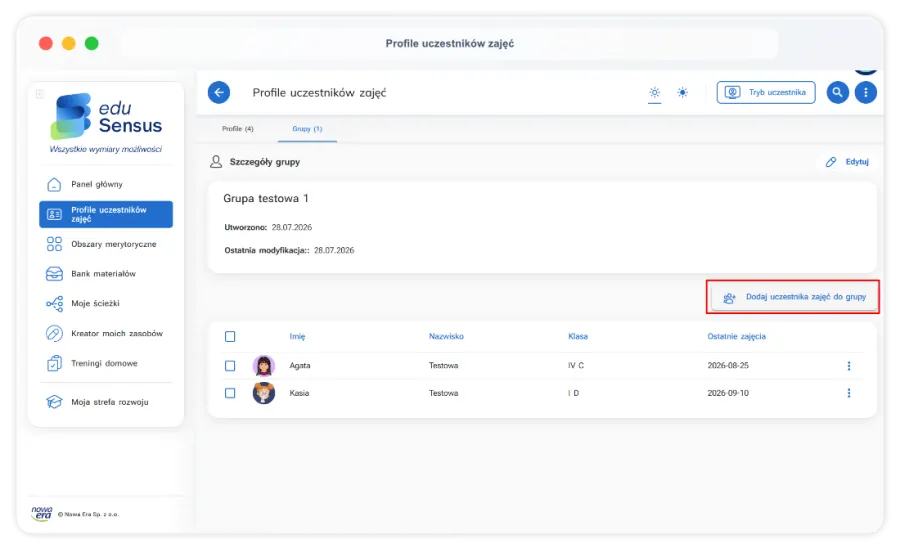Open three-dot menu for Agata row

[849, 366]
